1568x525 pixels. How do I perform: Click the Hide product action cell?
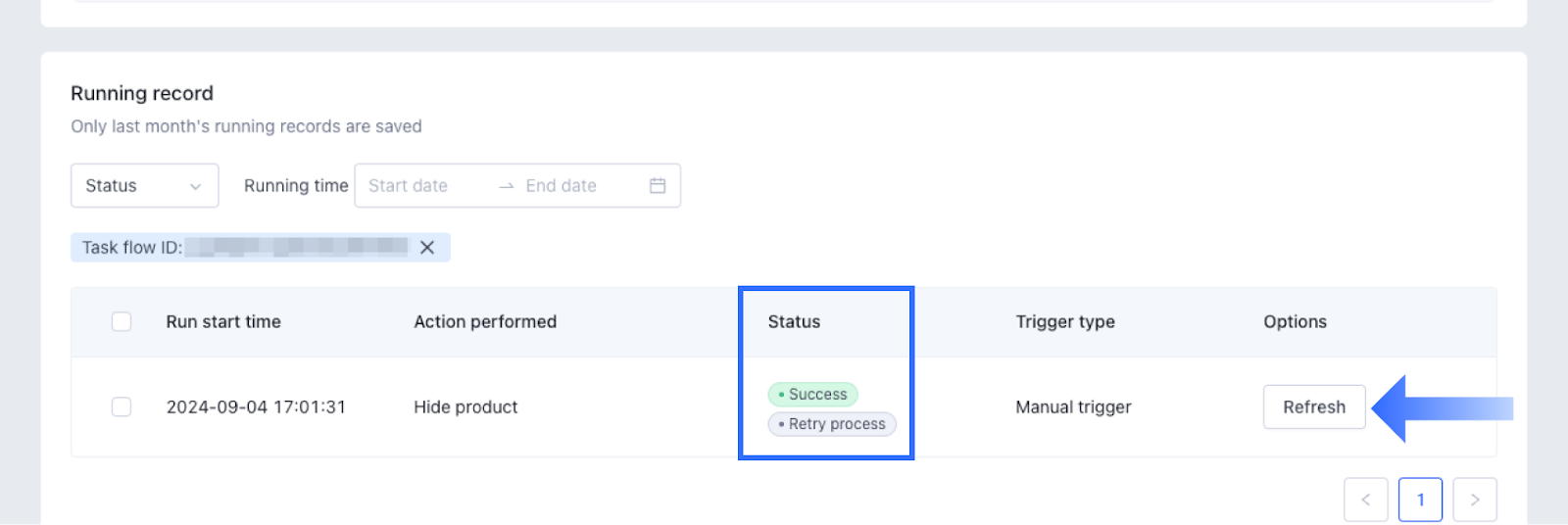[465, 406]
